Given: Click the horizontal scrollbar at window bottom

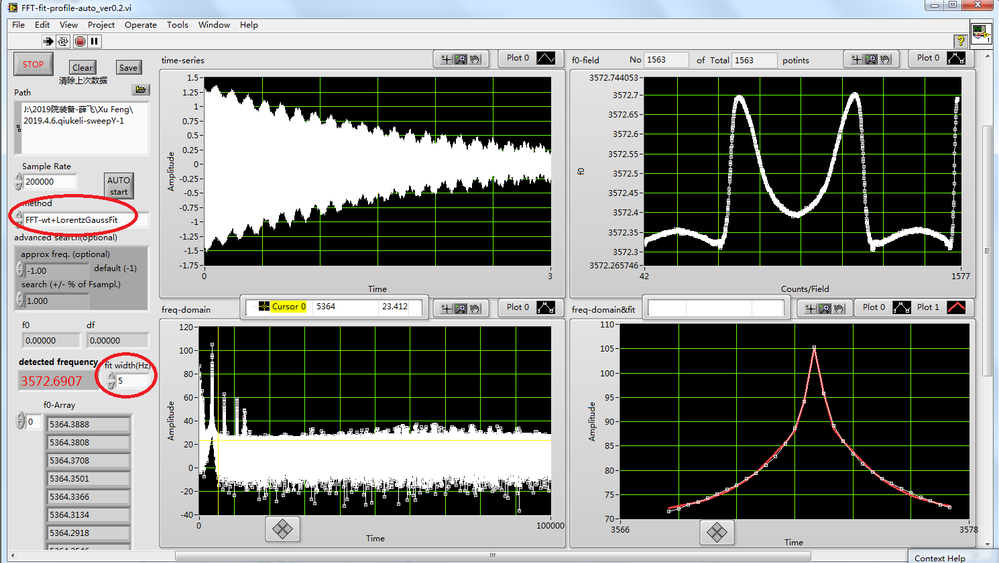Looking at the screenshot, I should point(490,556).
